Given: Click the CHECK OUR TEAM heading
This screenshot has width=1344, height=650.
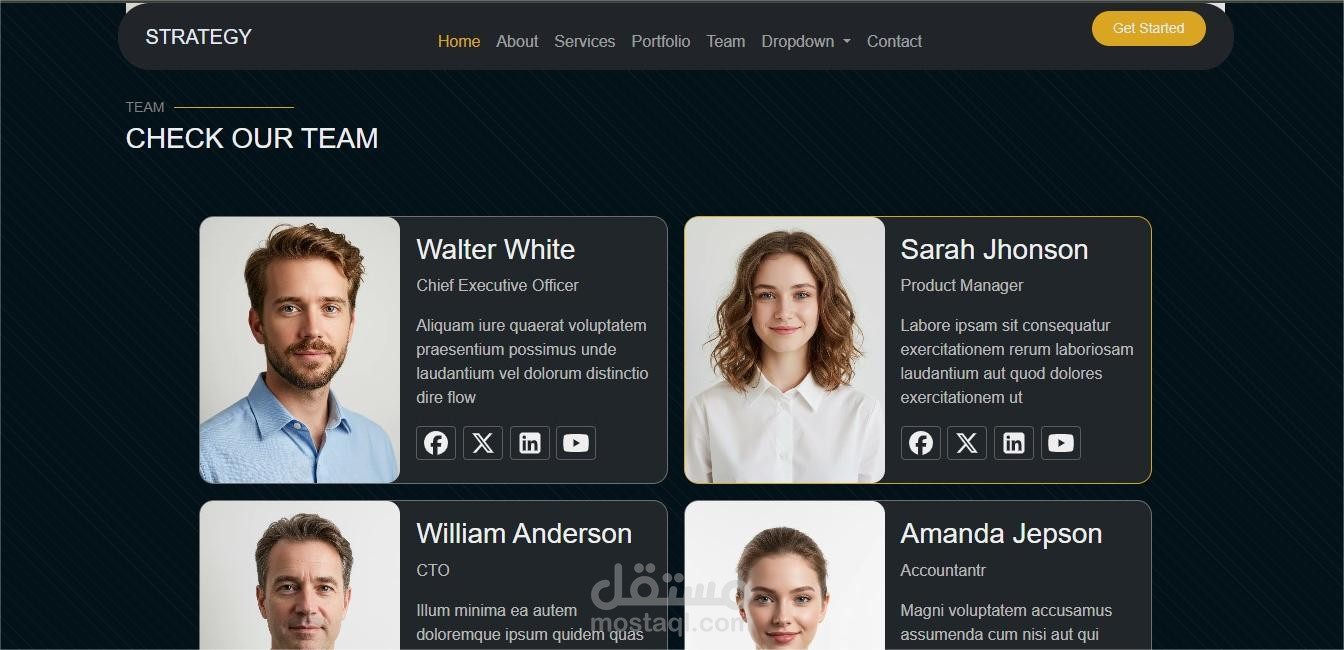Looking at the screenshot, I should (x=252, y=138).
